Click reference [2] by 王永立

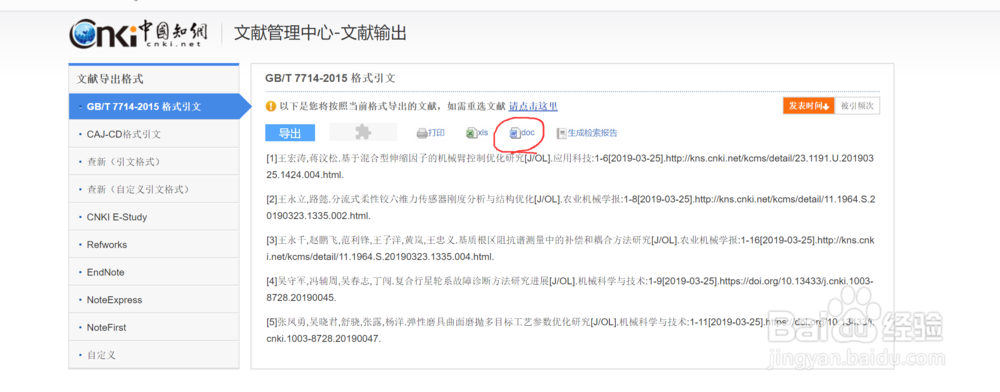tap(571, 207)
